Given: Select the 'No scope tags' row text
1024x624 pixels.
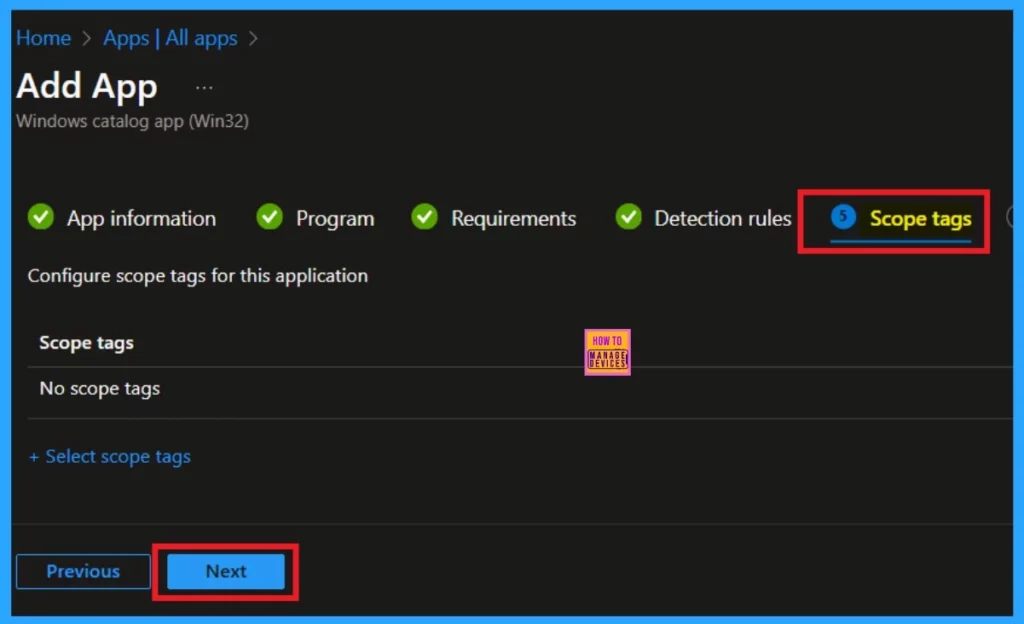Looking at the screenshot, I should point(99,388).
